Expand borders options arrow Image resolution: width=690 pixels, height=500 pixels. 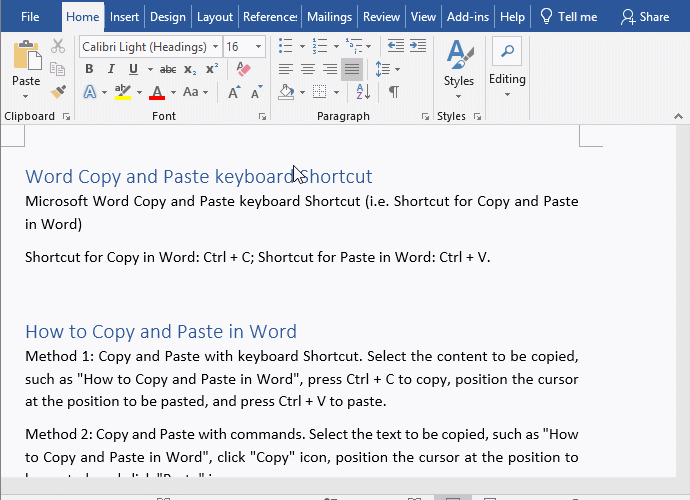(x=336, y=92)
